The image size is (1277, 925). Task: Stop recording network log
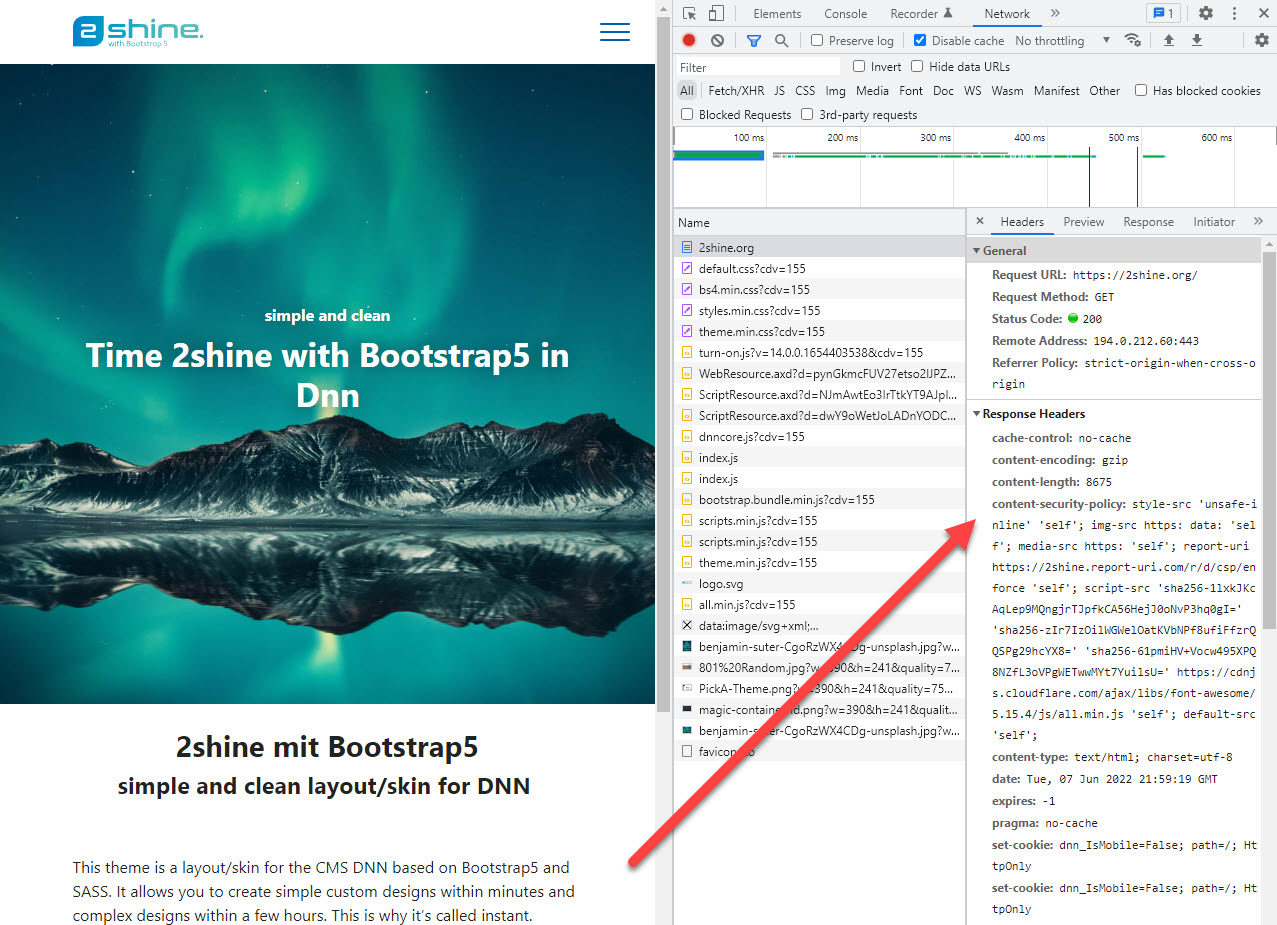(x=689, y=40)
